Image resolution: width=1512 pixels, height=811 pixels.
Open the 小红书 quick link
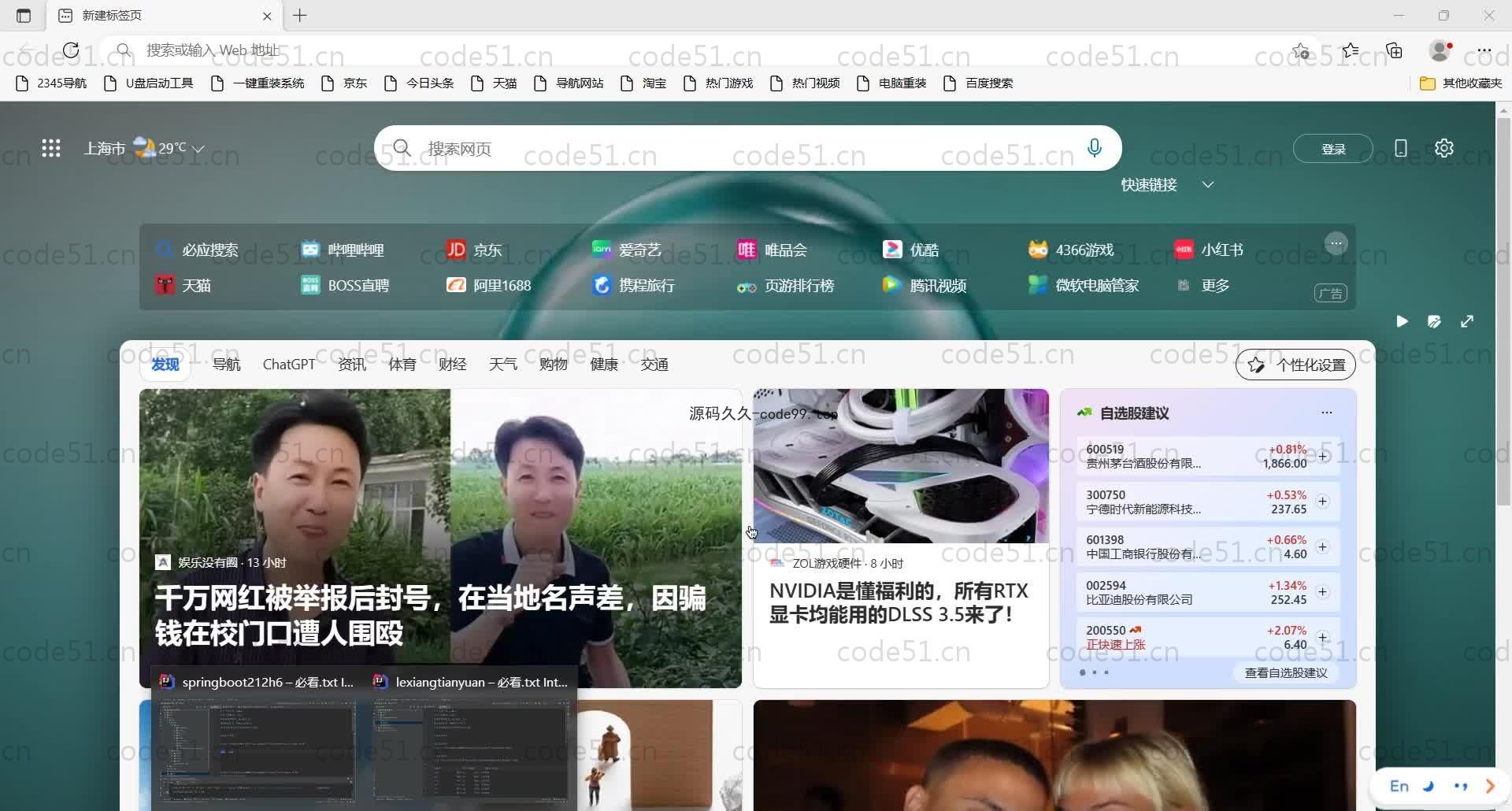(x=1208, y=250)
